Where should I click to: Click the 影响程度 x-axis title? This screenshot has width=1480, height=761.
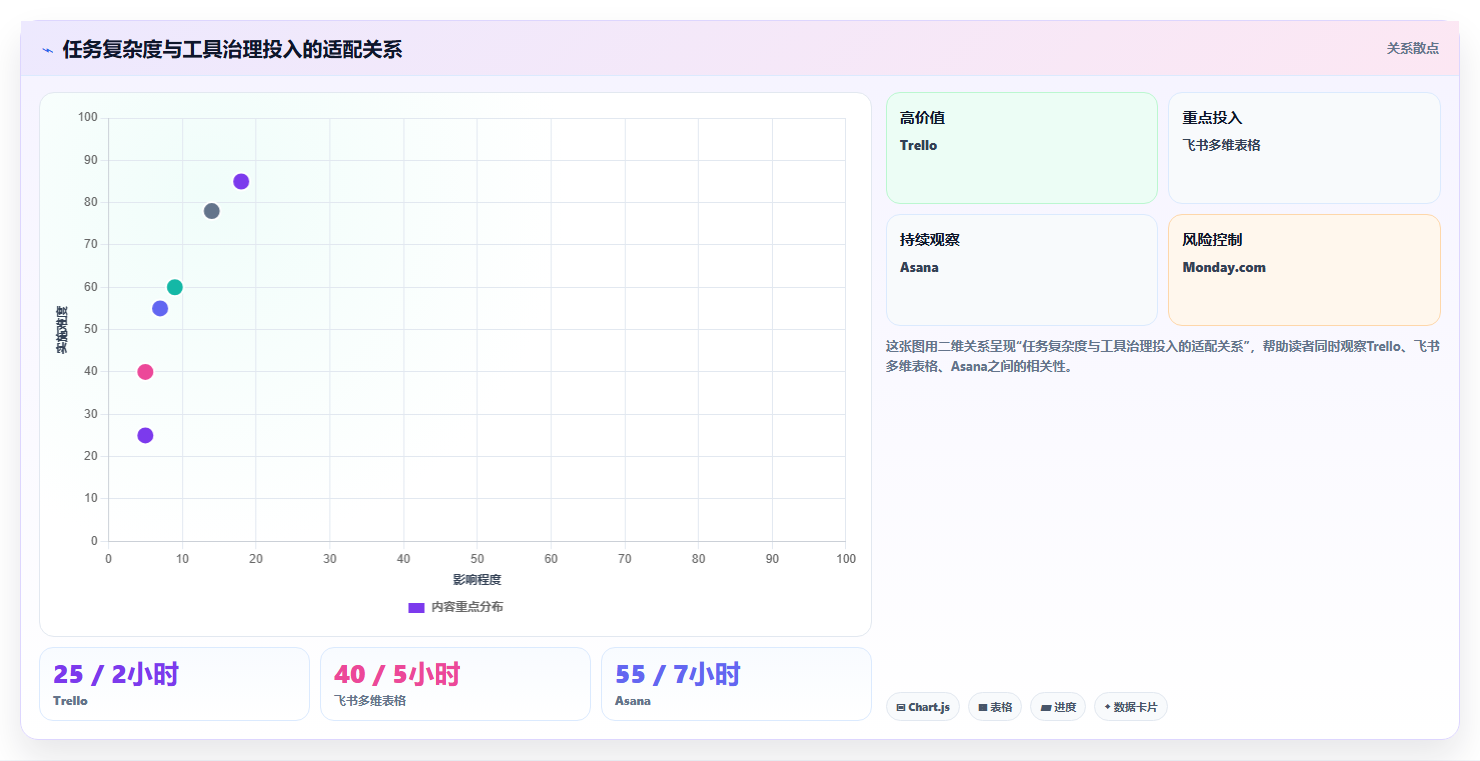point(477,580)
